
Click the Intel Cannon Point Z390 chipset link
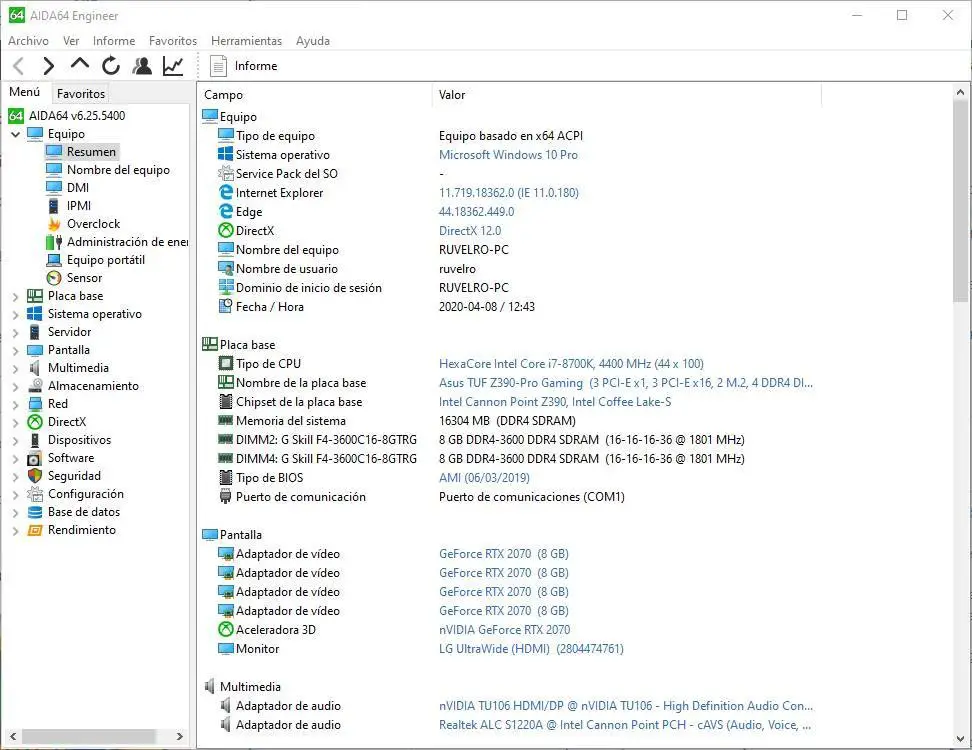(555, 402)
